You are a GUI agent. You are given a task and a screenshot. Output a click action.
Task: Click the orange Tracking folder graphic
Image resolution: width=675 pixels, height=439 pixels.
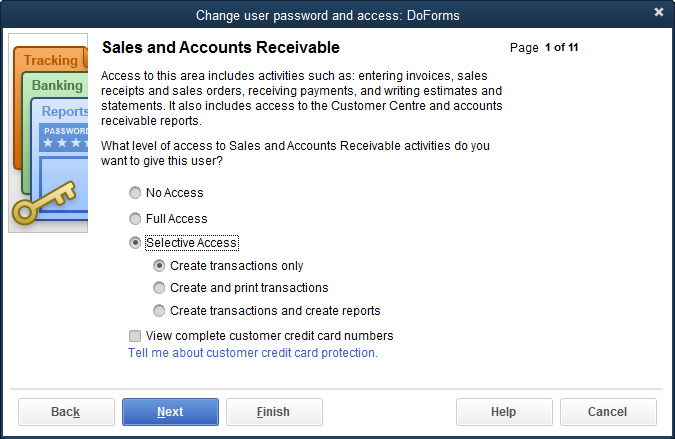pyautogui.click(x=50, y=61)
